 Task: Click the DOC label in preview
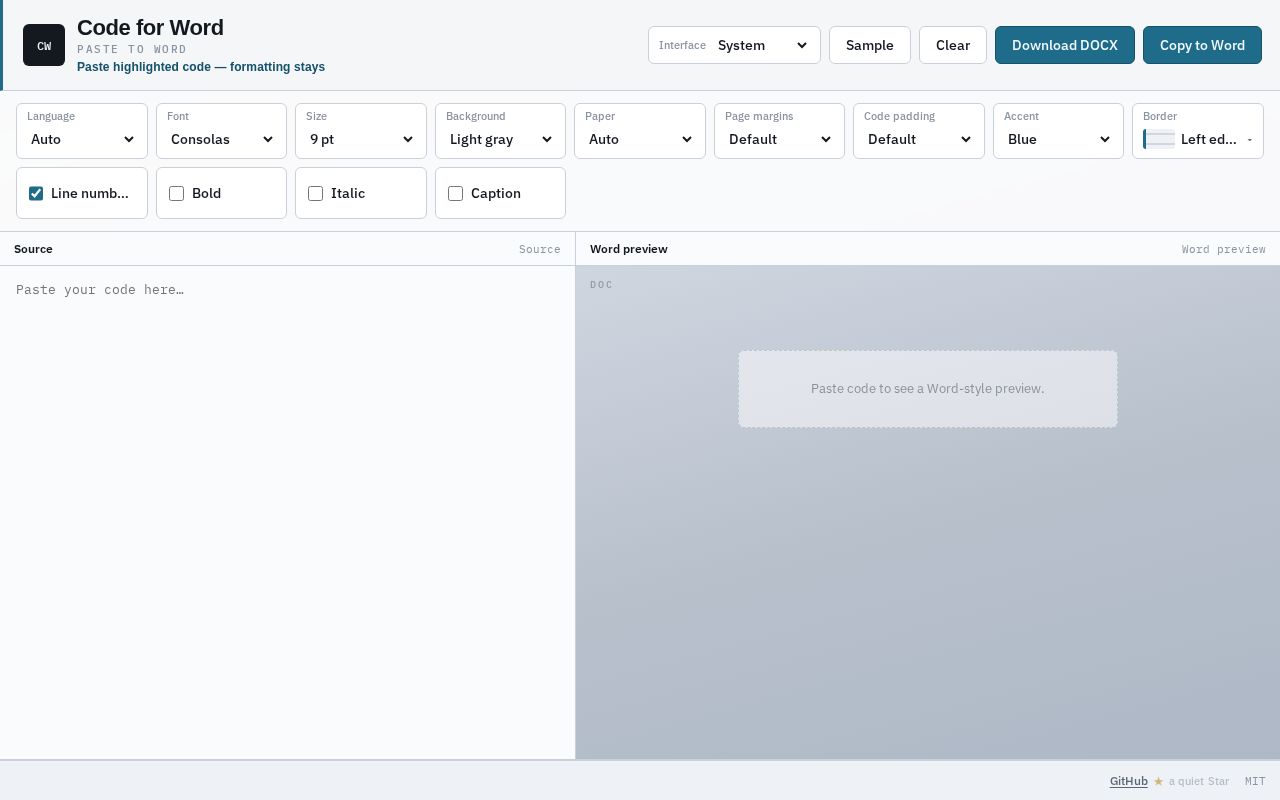coord(601,285)
